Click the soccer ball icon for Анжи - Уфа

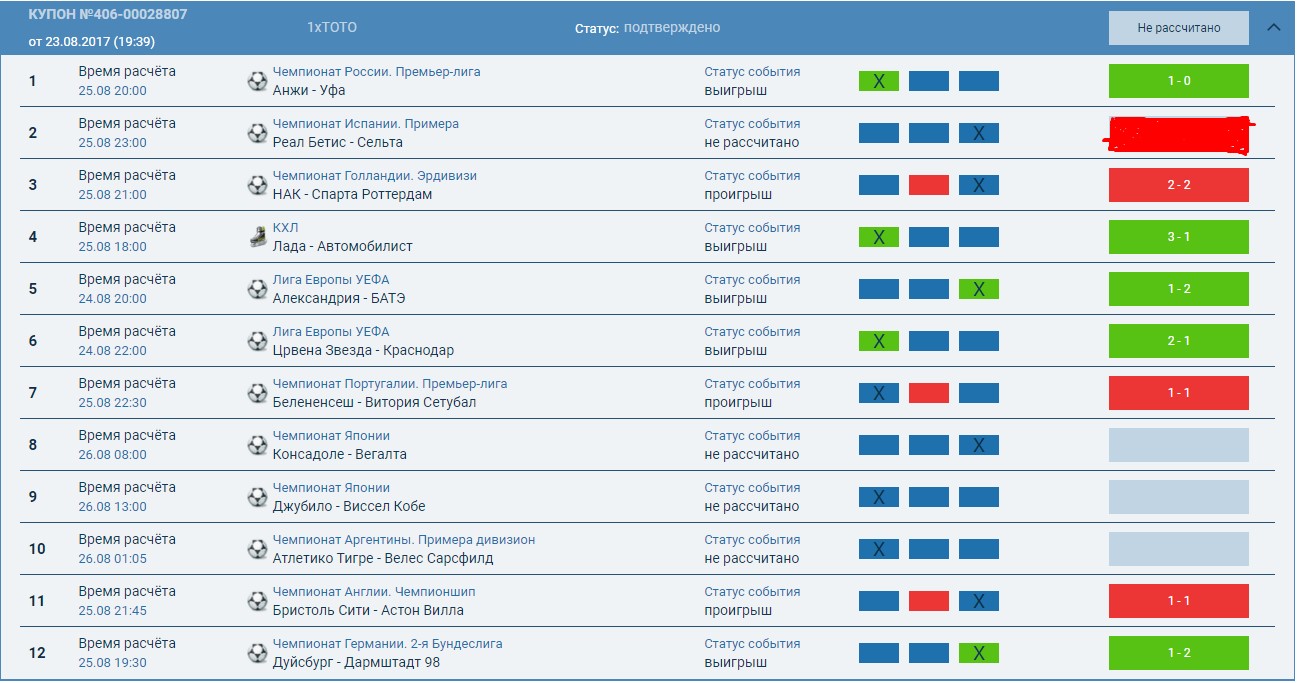[257, 81]
